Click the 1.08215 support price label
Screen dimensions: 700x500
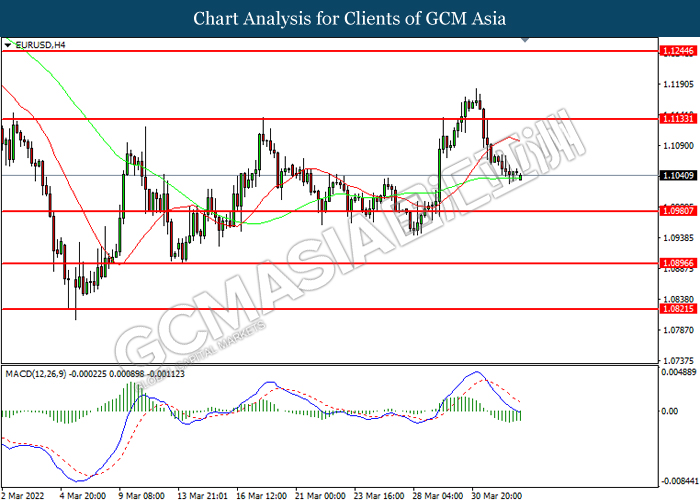[678, 309]
